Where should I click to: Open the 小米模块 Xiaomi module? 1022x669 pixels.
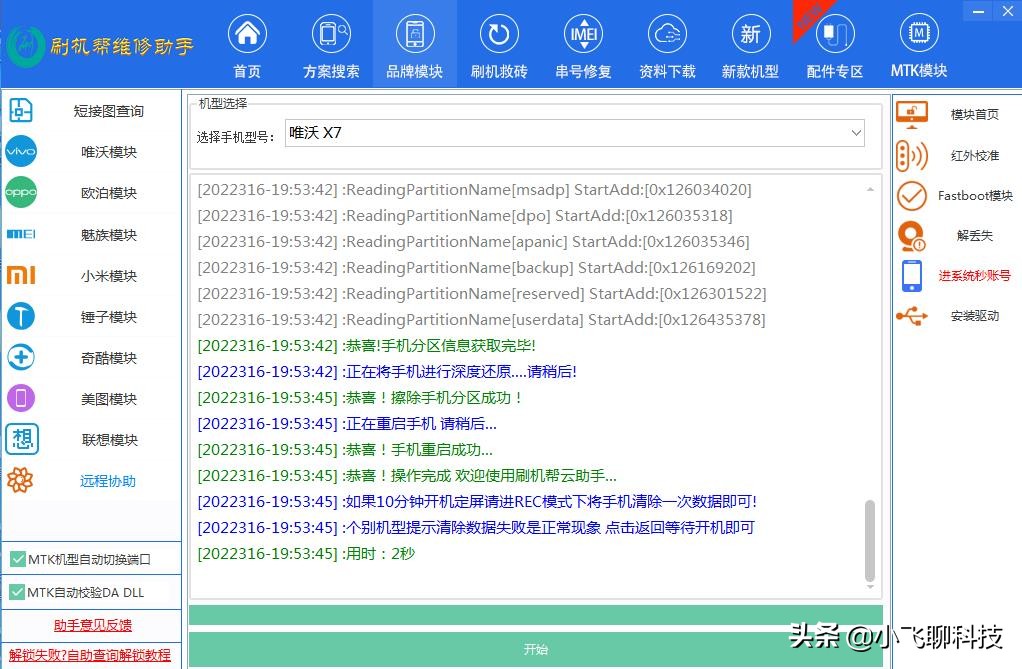click(107, 275)
